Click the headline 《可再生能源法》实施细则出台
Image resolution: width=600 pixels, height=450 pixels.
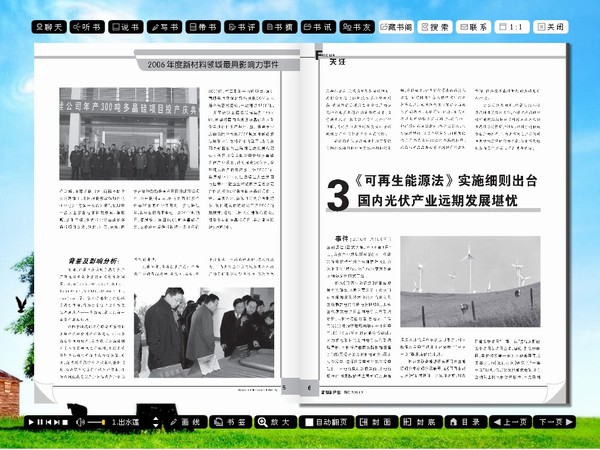coord(445,180)
